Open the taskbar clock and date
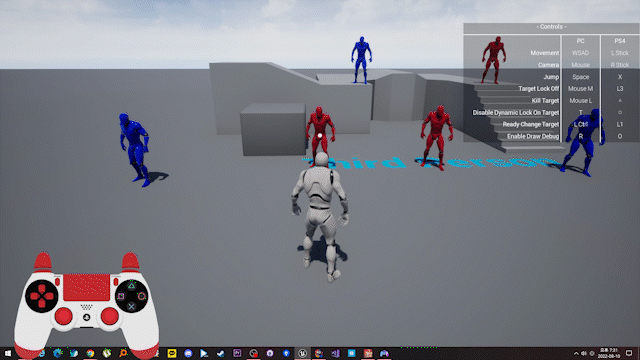Screen dimensions: 640x360 click(x=609, y=353)
